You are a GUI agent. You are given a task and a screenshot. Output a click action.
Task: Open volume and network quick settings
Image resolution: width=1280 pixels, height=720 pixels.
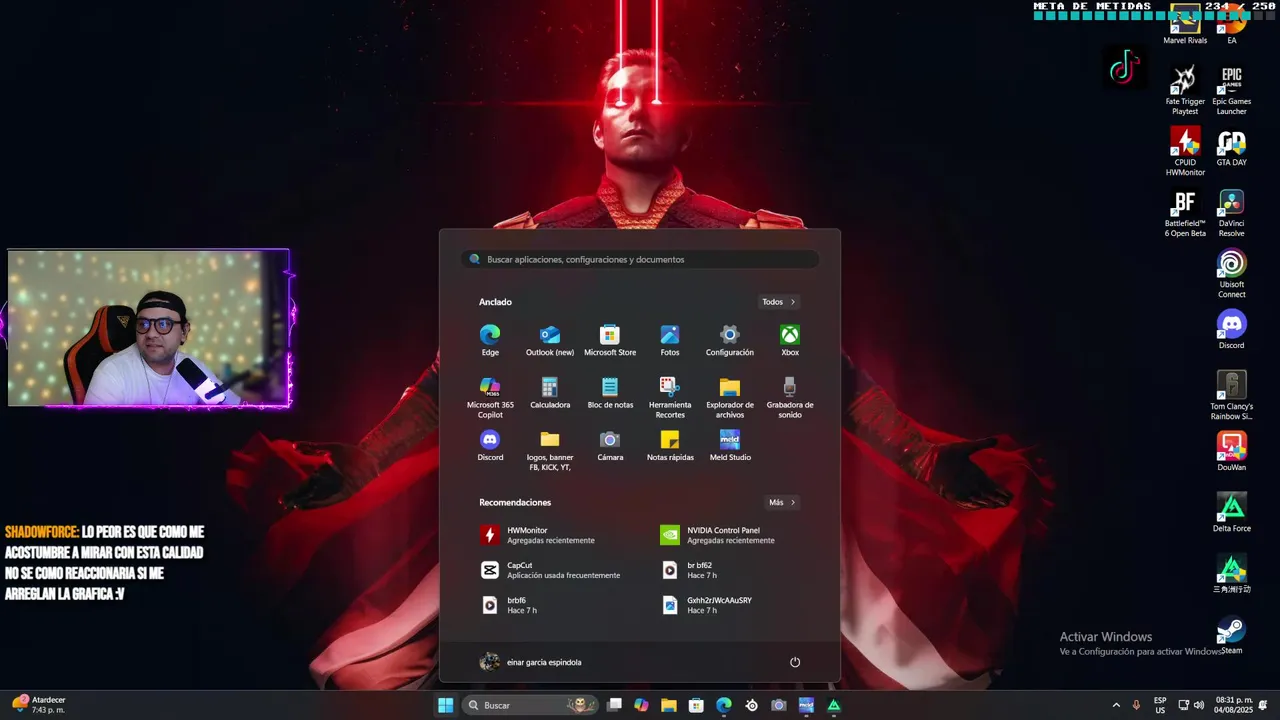click(x=1192, y=705)
